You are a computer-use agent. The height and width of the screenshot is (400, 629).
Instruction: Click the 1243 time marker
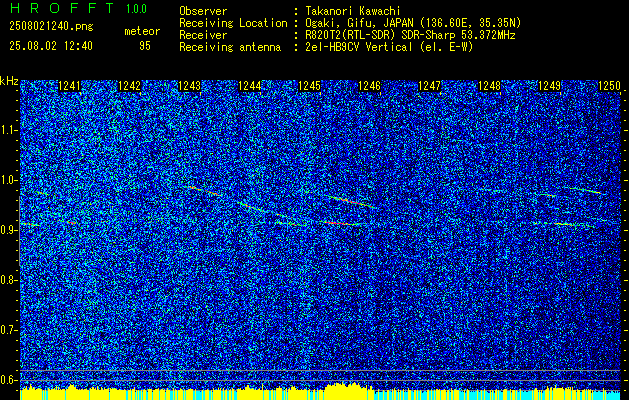point(189,86)
